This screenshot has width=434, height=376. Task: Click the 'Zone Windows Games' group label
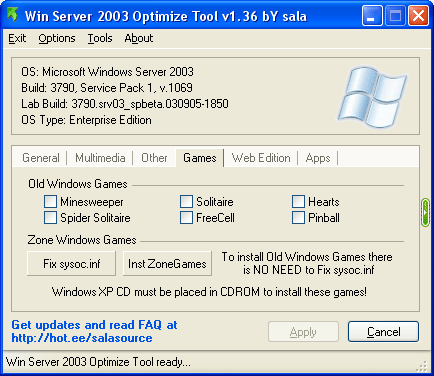(x=82, y=240)
